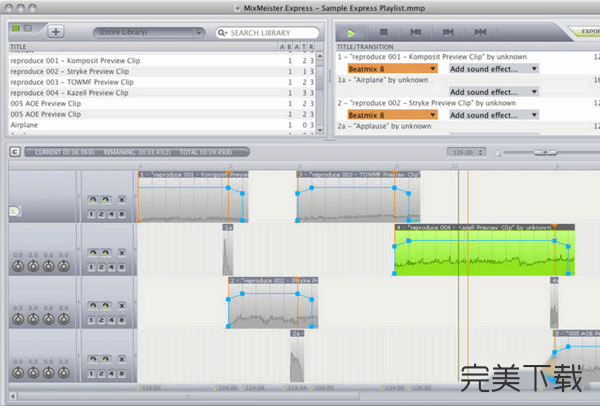Toggle the 8 button on track one
This screenshot has height=406, width=600.
coord(121,214)
